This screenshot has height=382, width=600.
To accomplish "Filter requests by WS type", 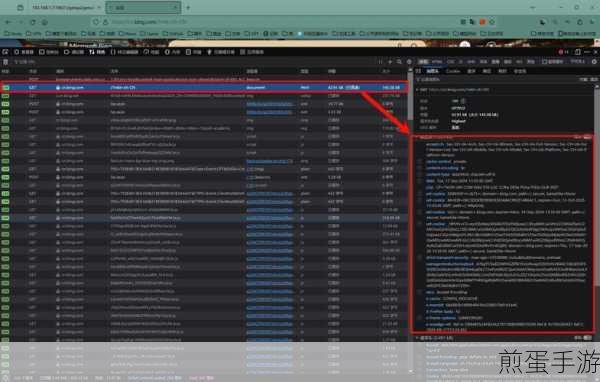I will pyautogui.click(x=519, y=62).
